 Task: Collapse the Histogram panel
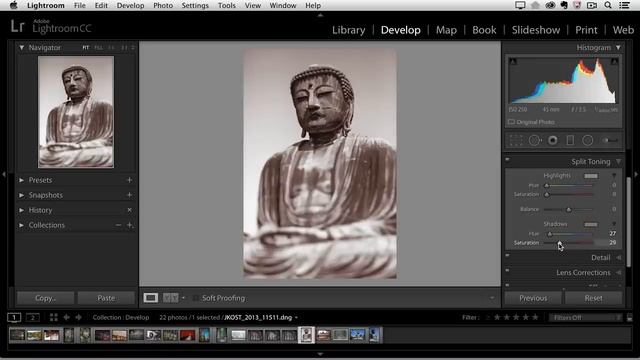point(618,48)
